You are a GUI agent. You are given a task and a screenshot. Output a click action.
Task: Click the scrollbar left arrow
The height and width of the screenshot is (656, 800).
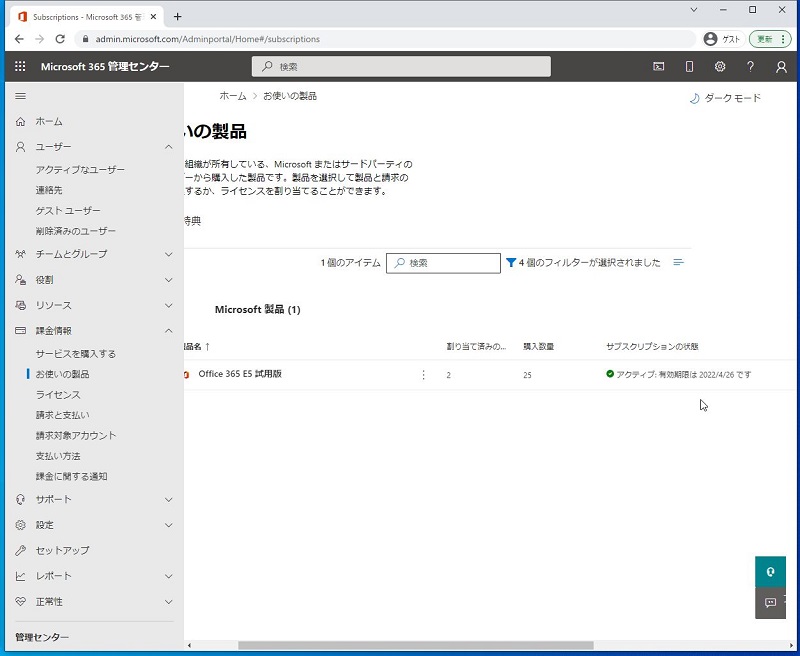(189, 645)
